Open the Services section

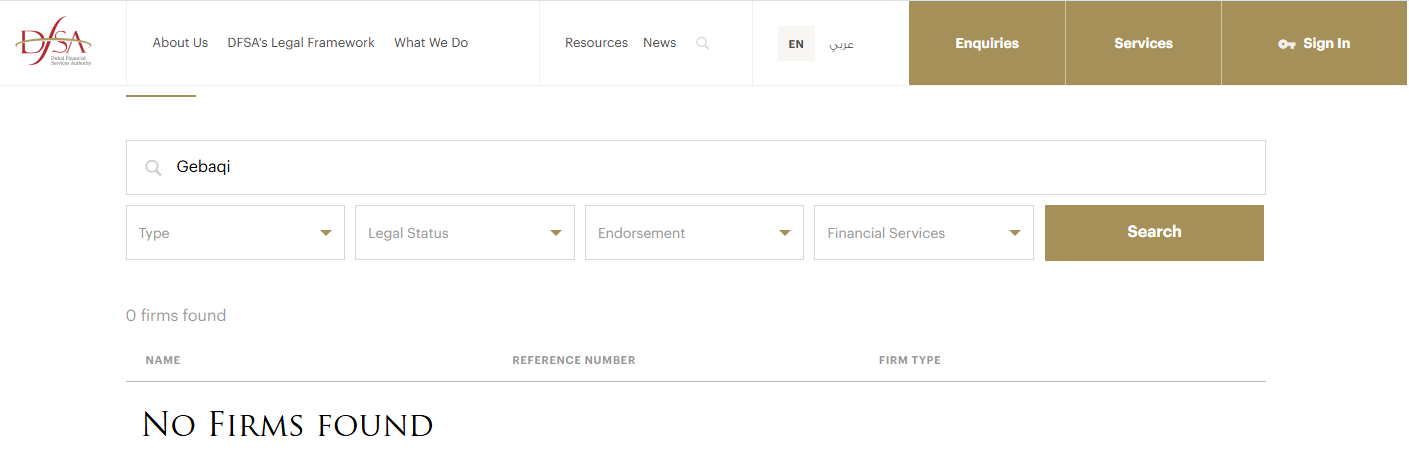[1143, 43]
